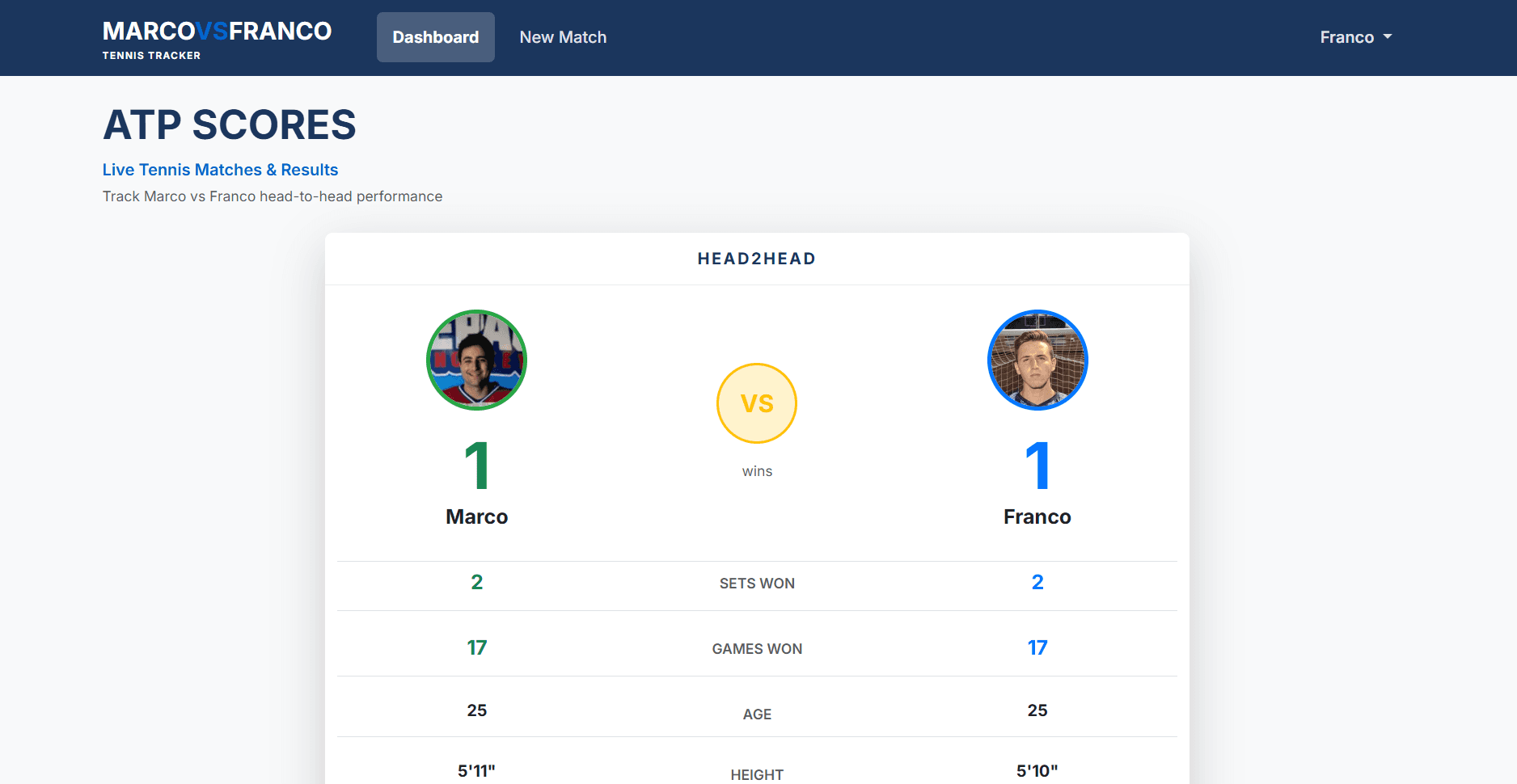Viewport: 1517px width, 784px height.
Task: Click Marco's profile photo
Action: [x=476, y=360]
